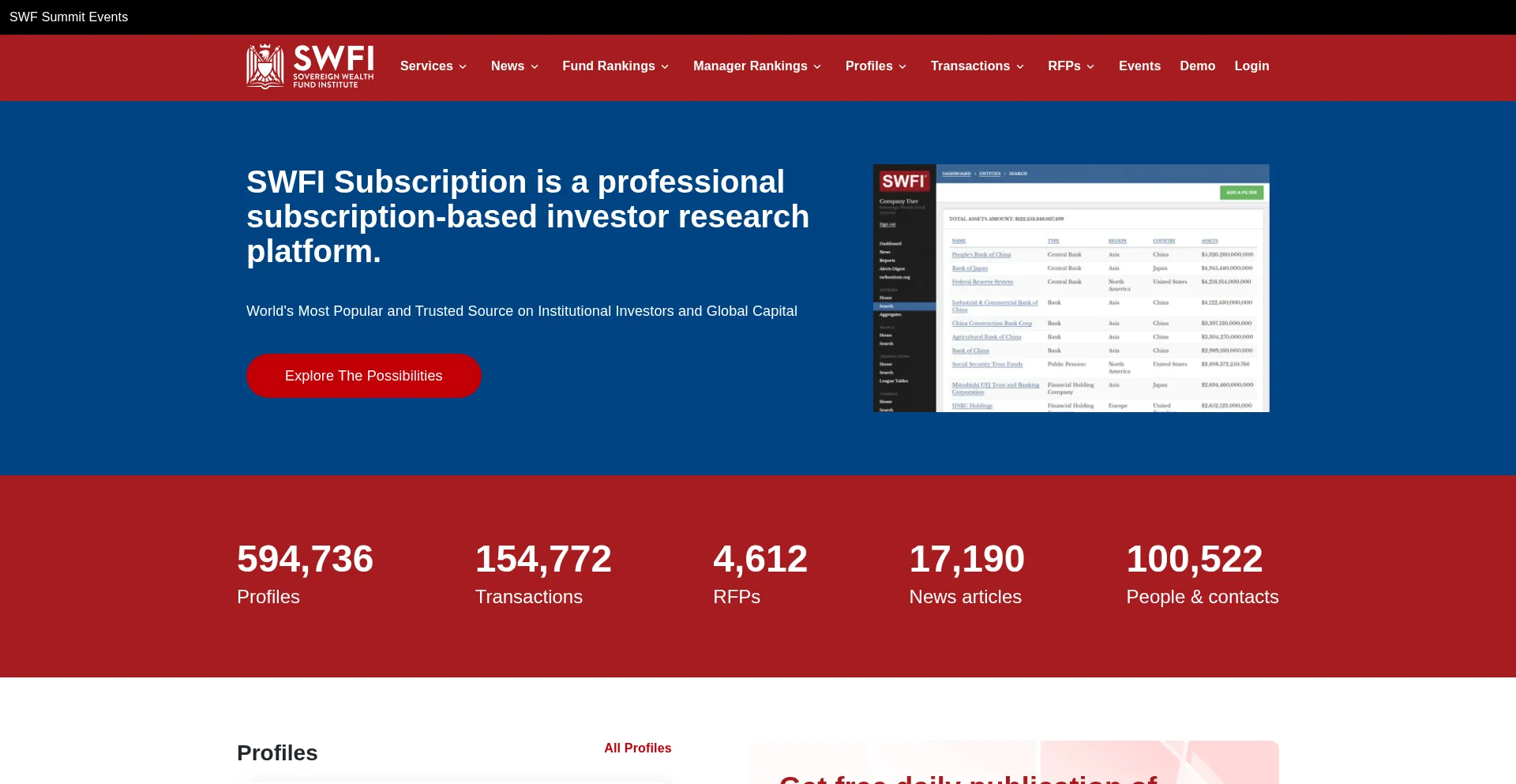Image resolution: width=1516 pixels, height=784 pixels.
Task: Click the Login link
Action: [1251, 66]
